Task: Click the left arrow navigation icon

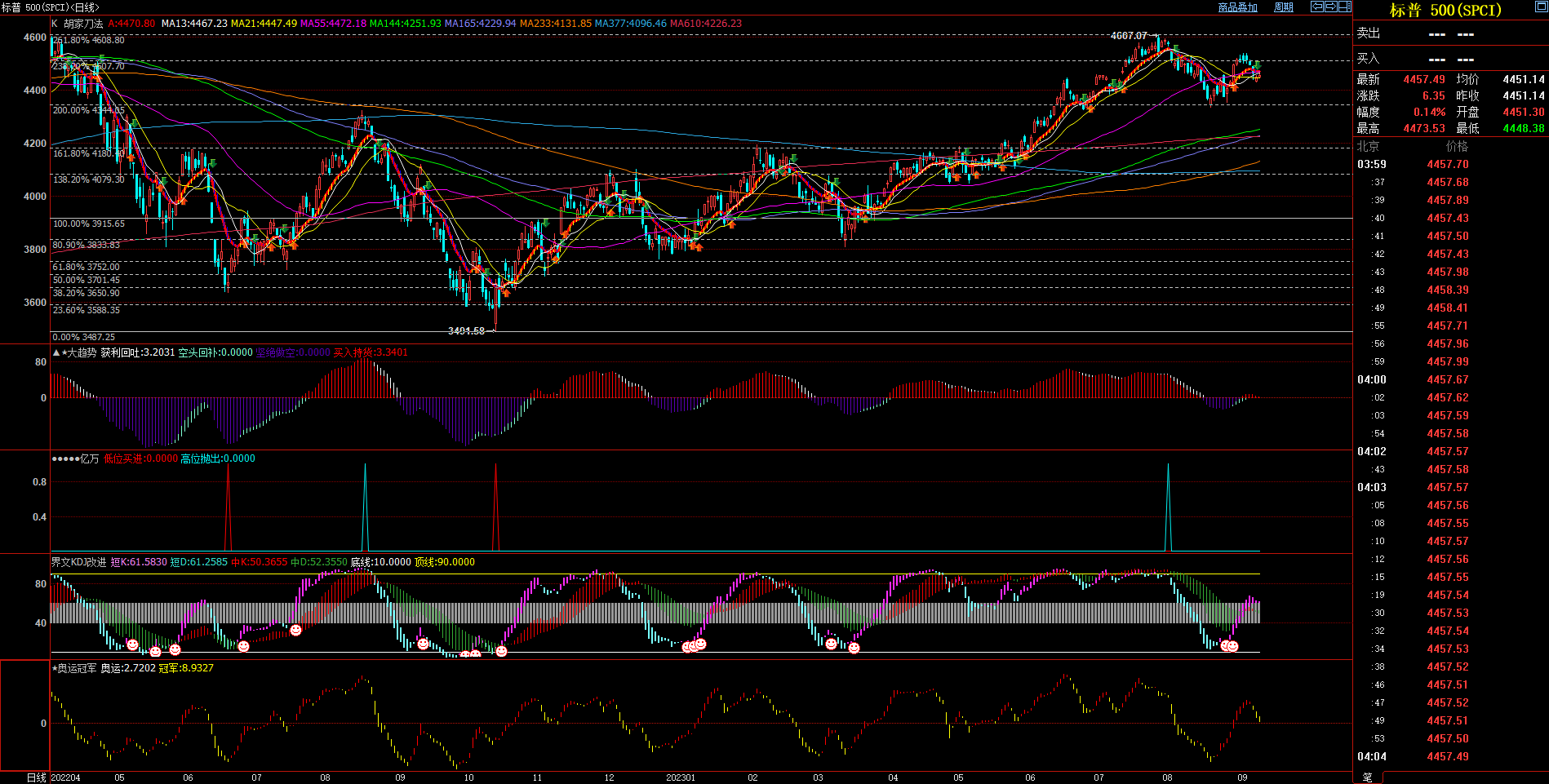Action: coord(1317,7)
